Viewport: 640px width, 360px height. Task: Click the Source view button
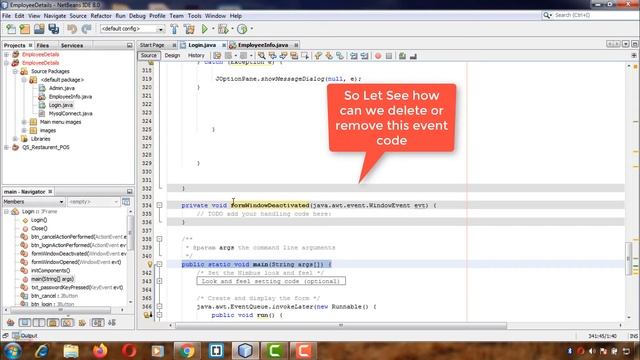pyautogui.click(x=149, y=56)
